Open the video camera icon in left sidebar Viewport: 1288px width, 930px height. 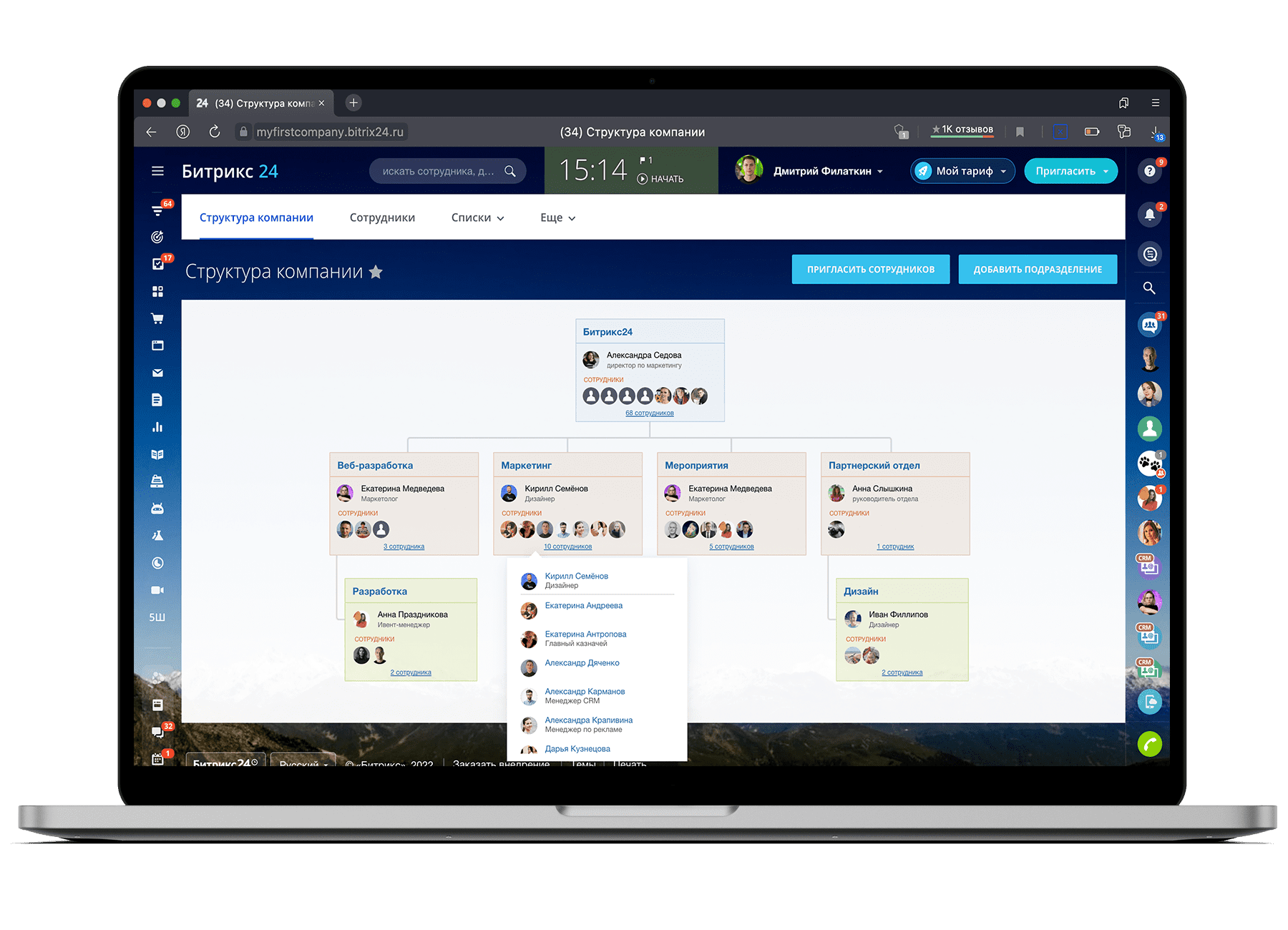(x=157, y=590)
